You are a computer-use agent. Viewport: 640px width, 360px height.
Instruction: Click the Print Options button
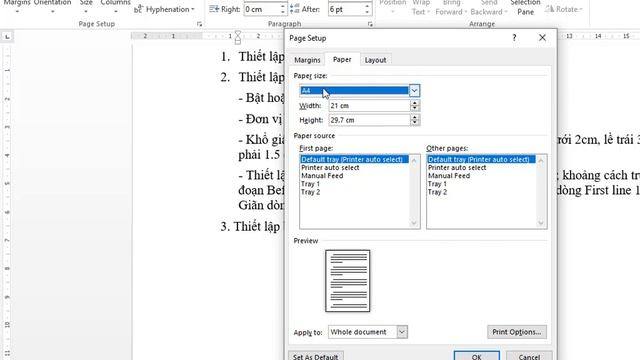pyautogui.click(x=517, y=332)
